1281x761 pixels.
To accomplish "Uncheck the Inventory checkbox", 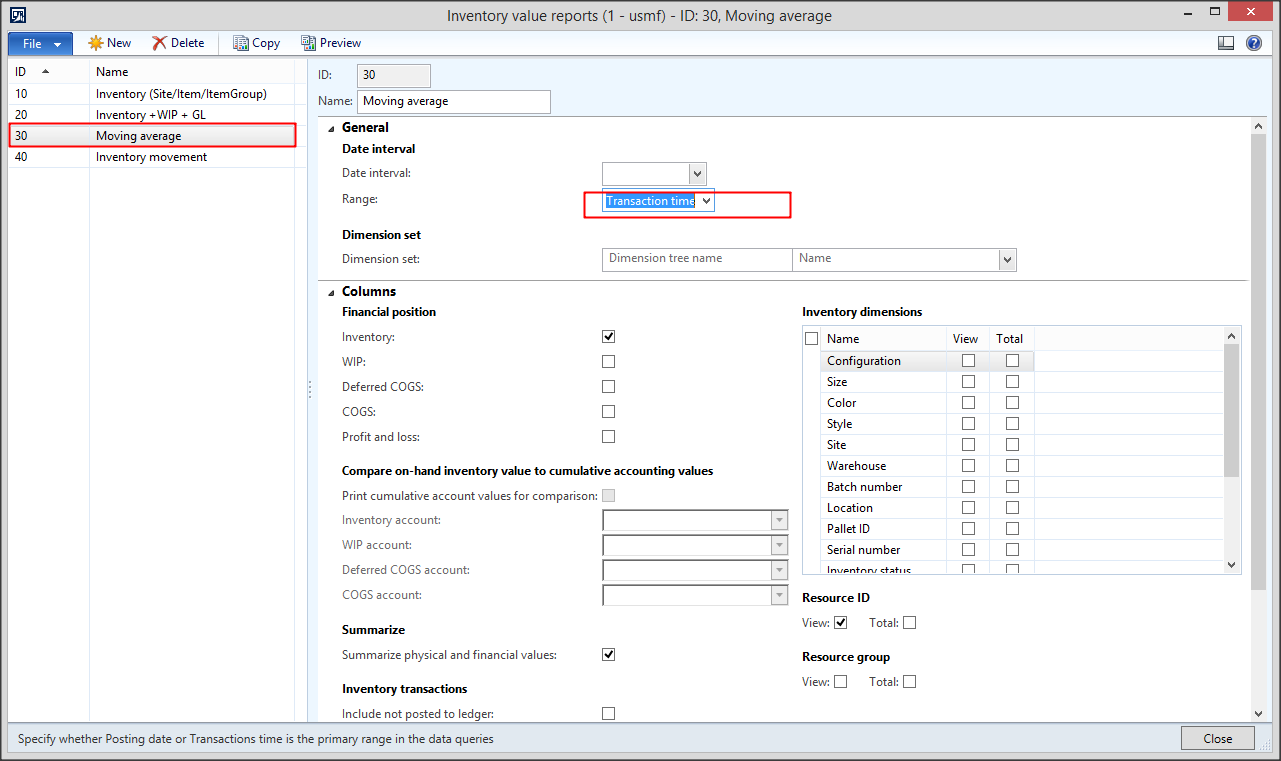I will (608, 336).
